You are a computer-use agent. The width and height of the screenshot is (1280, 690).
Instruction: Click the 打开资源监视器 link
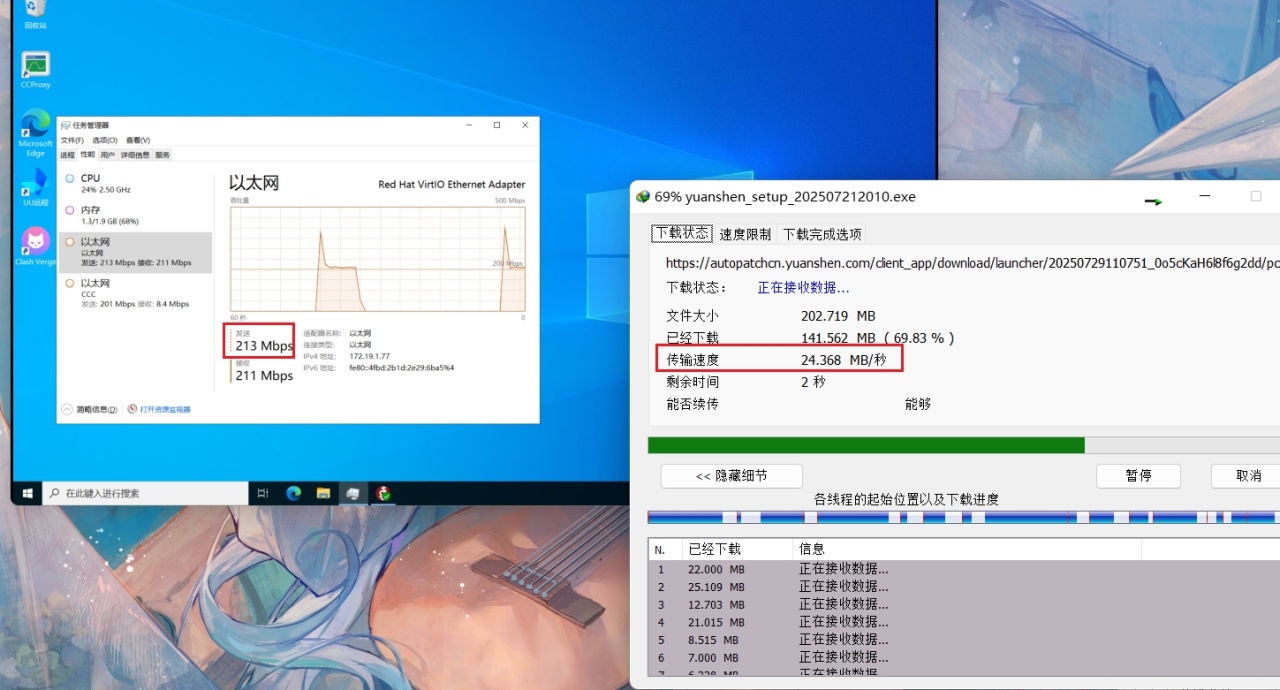165,409
